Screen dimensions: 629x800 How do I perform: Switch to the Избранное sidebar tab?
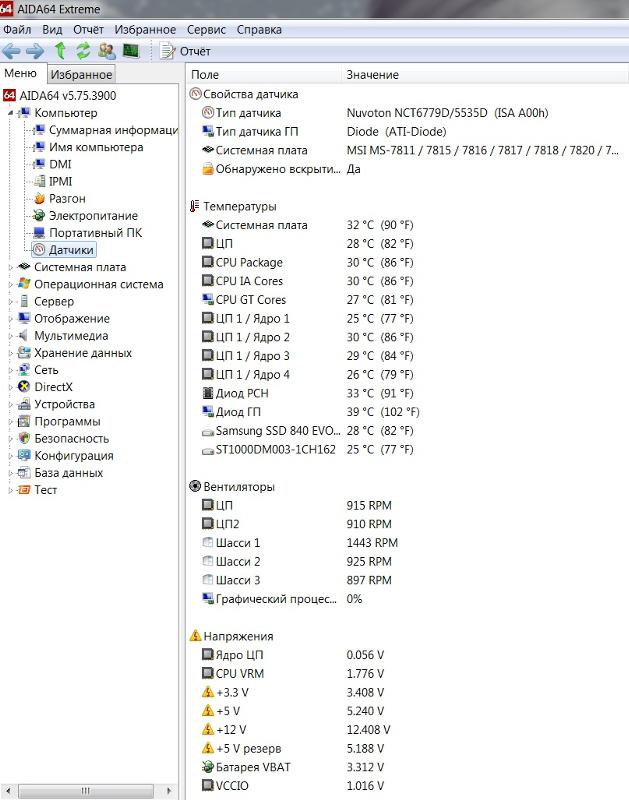pyautogui.click(x=81, y=74)
